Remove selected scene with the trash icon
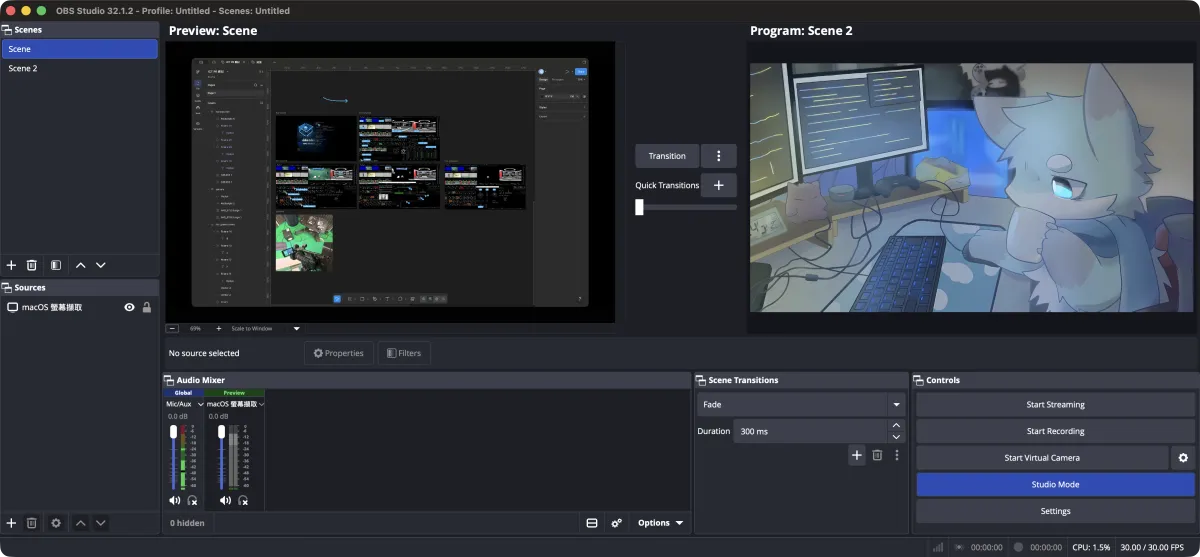 [x=32, y=265]
